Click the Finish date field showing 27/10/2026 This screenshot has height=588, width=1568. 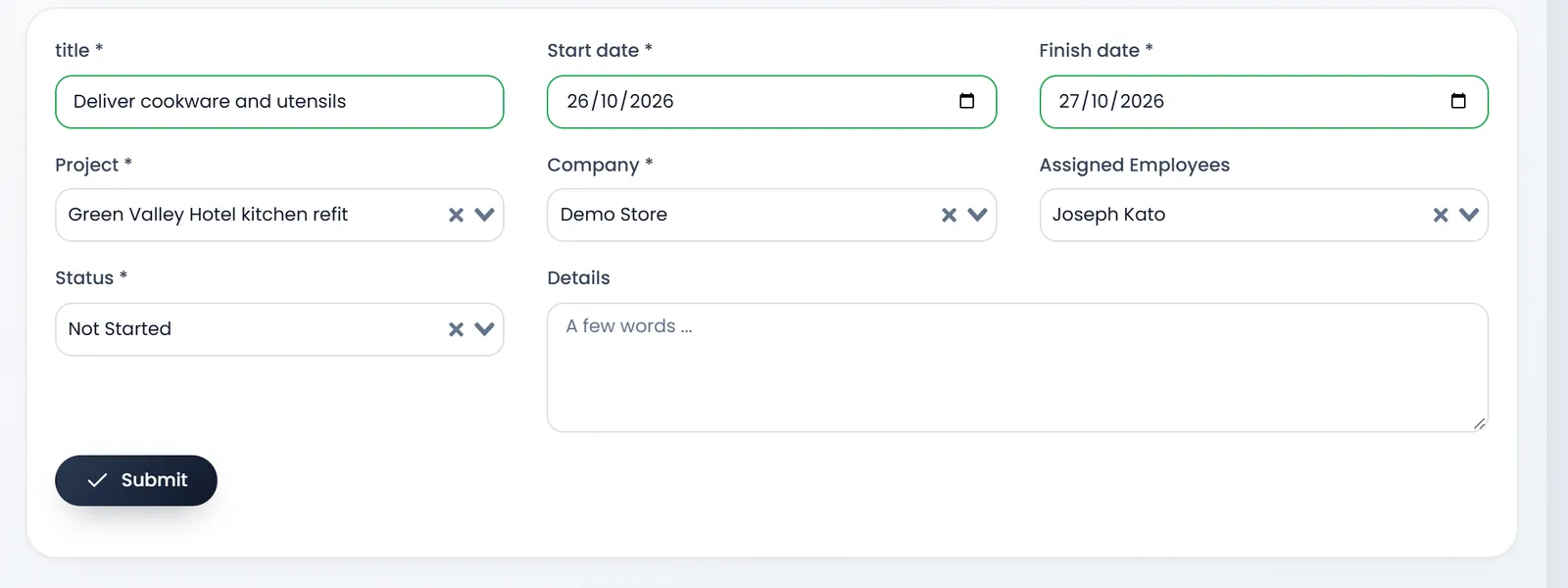[x=1263, y=102]
